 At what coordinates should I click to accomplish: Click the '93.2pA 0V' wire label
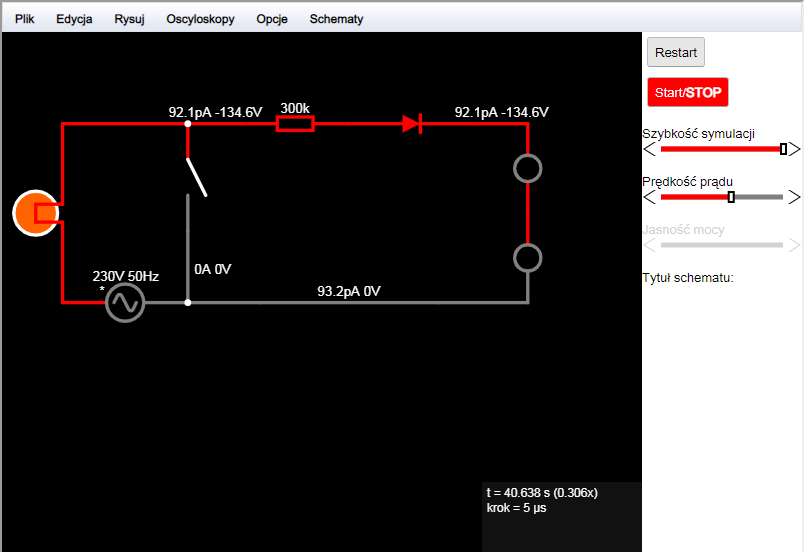[349, 291]
